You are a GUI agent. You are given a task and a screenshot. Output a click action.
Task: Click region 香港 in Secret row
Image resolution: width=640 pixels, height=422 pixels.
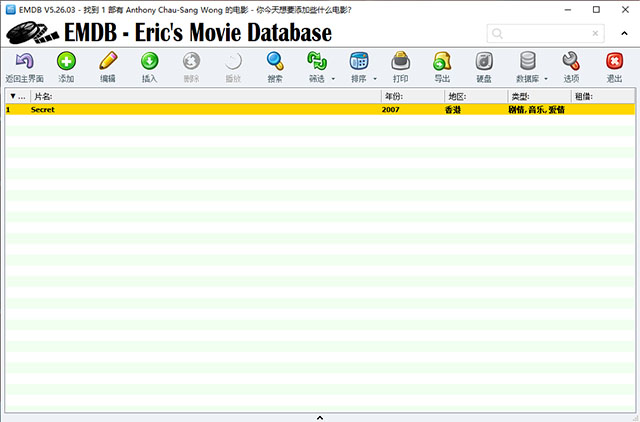pyautogui.click(x=453, y=109)
